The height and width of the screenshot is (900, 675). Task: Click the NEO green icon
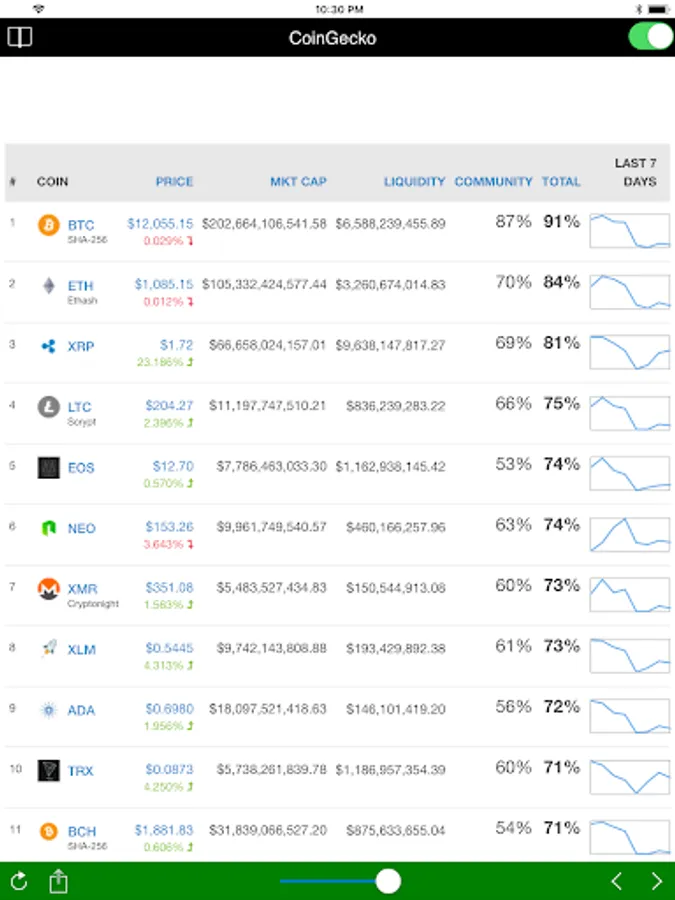[x=49, y=528]
